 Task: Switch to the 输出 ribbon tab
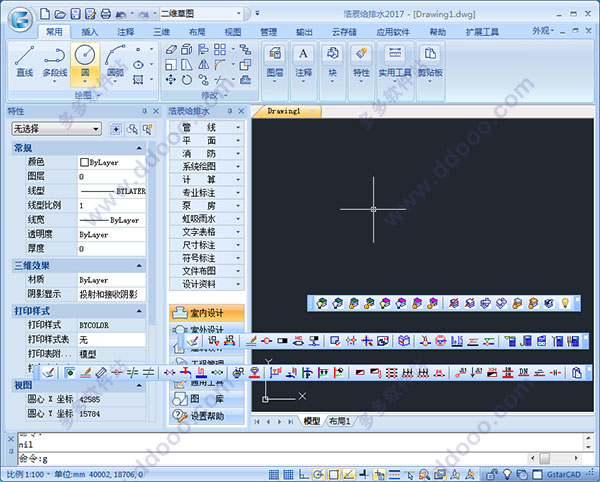[x=304, y=32]
